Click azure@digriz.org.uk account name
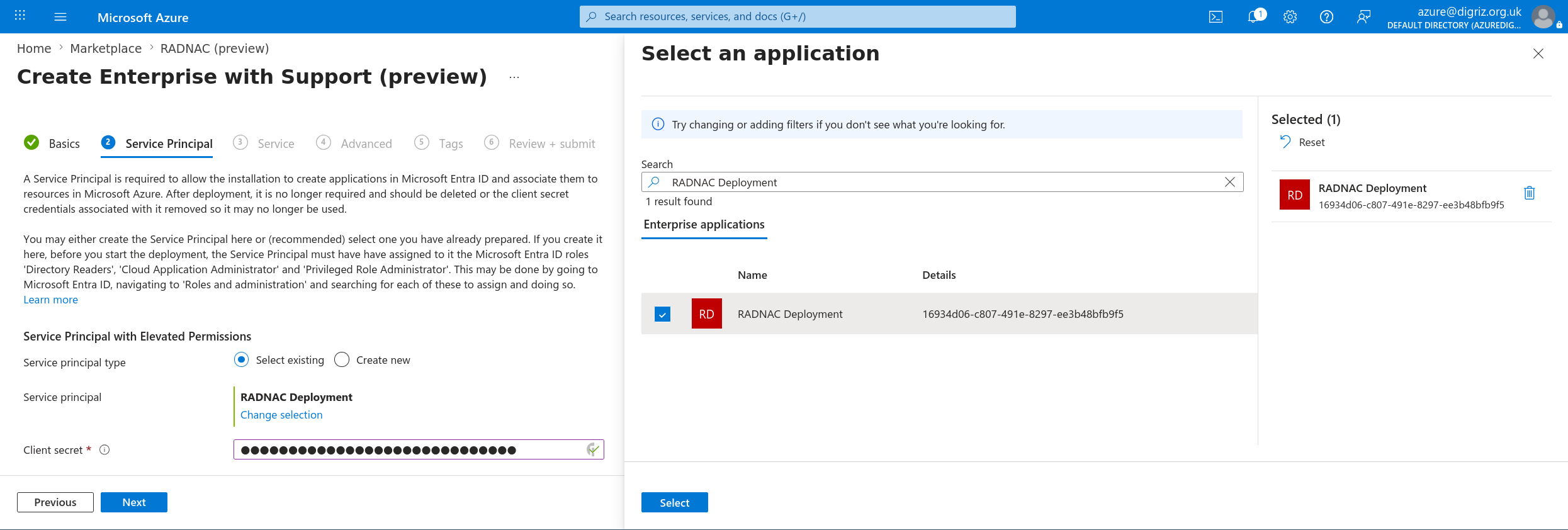The height and width of the screenshot is (530, 1568). click(x=1469, y=11)
